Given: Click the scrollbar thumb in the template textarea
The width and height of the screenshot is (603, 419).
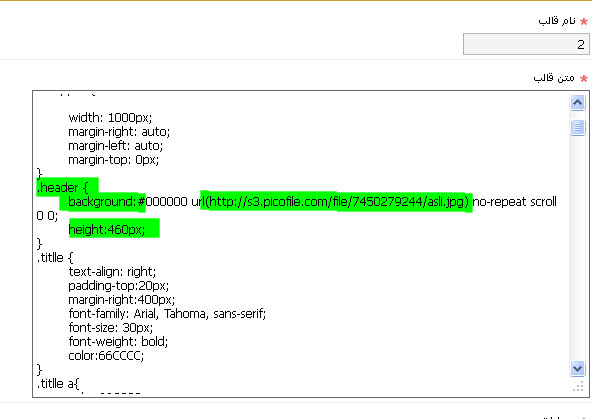Looking at the screenshot, I should pos(577,127).
